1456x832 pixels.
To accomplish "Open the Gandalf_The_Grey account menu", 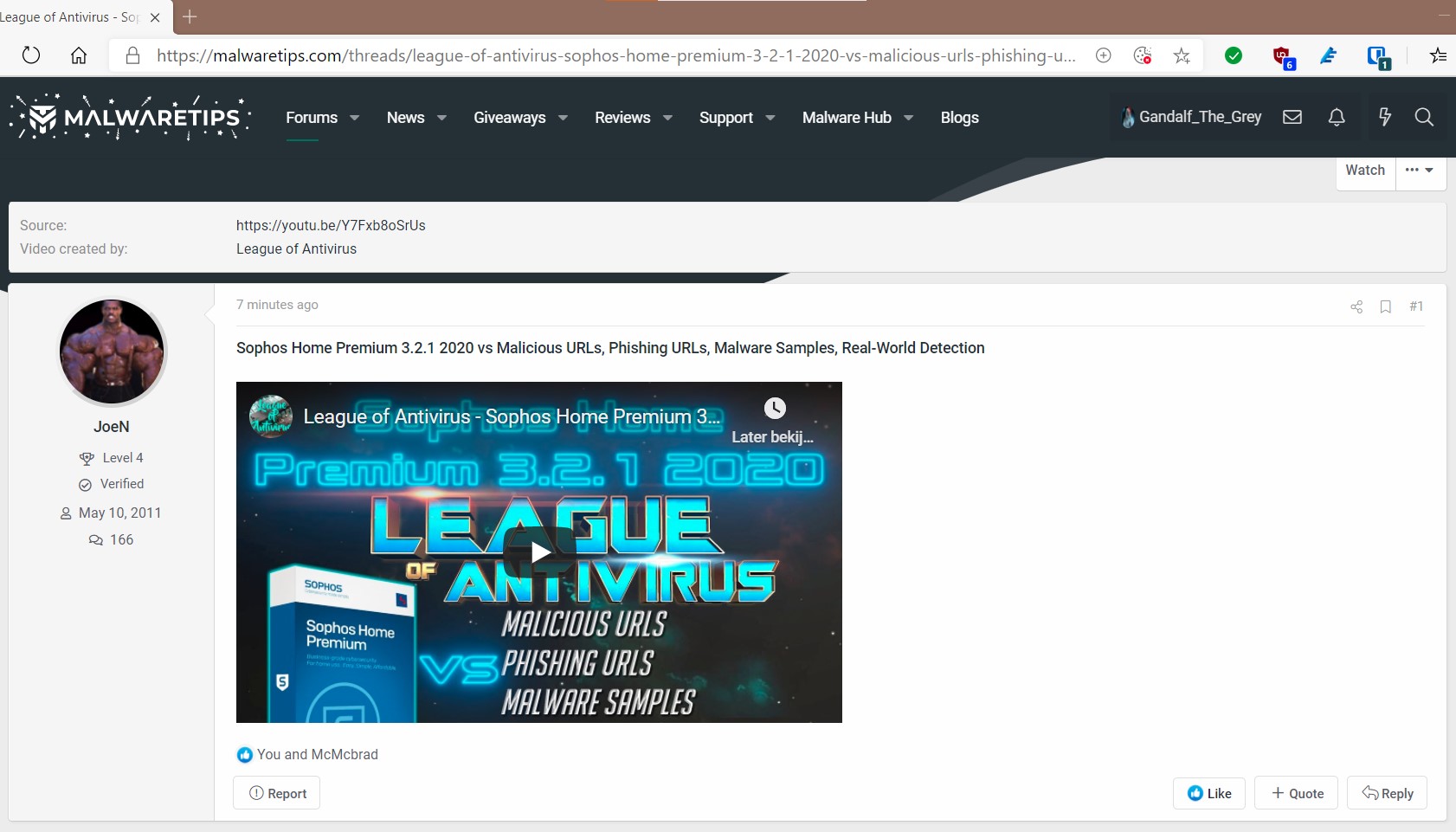I will tap(1191, 117).
